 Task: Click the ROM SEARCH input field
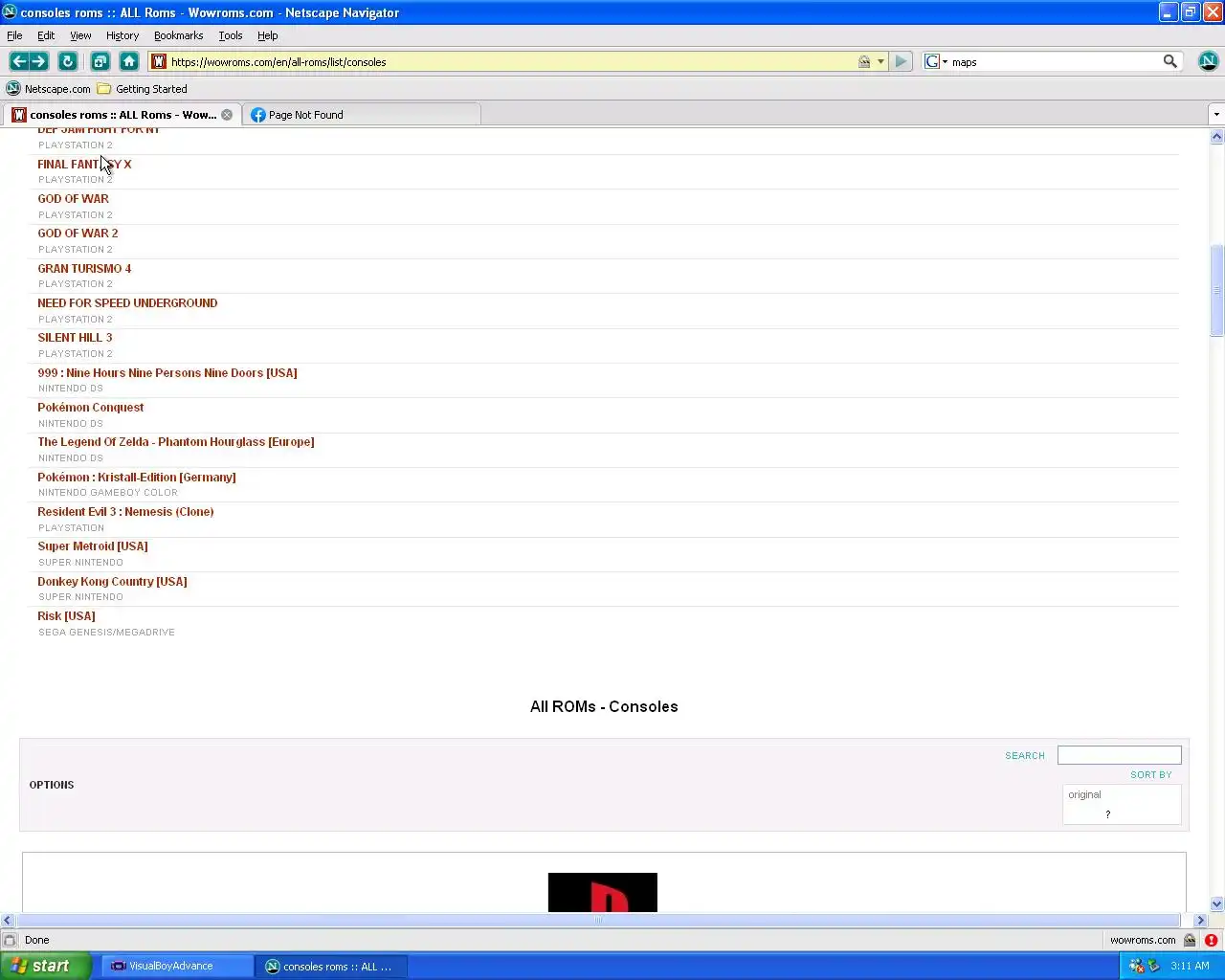[x=1119, y=755]
